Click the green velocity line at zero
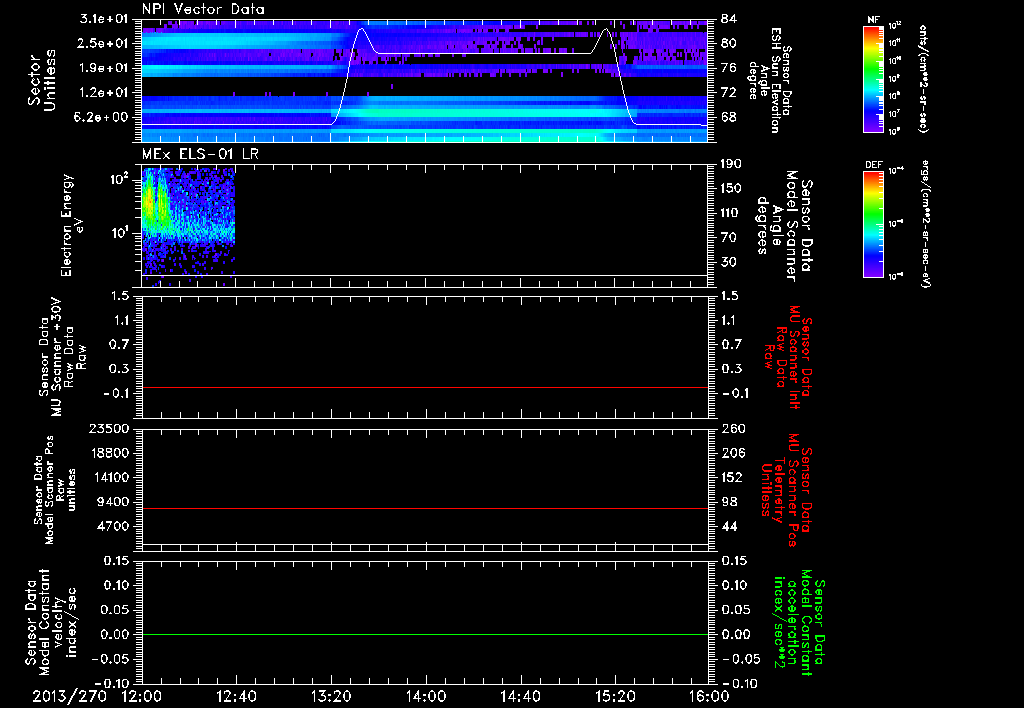This screenshot has width=1024, height=708. (x=425, y=634)
